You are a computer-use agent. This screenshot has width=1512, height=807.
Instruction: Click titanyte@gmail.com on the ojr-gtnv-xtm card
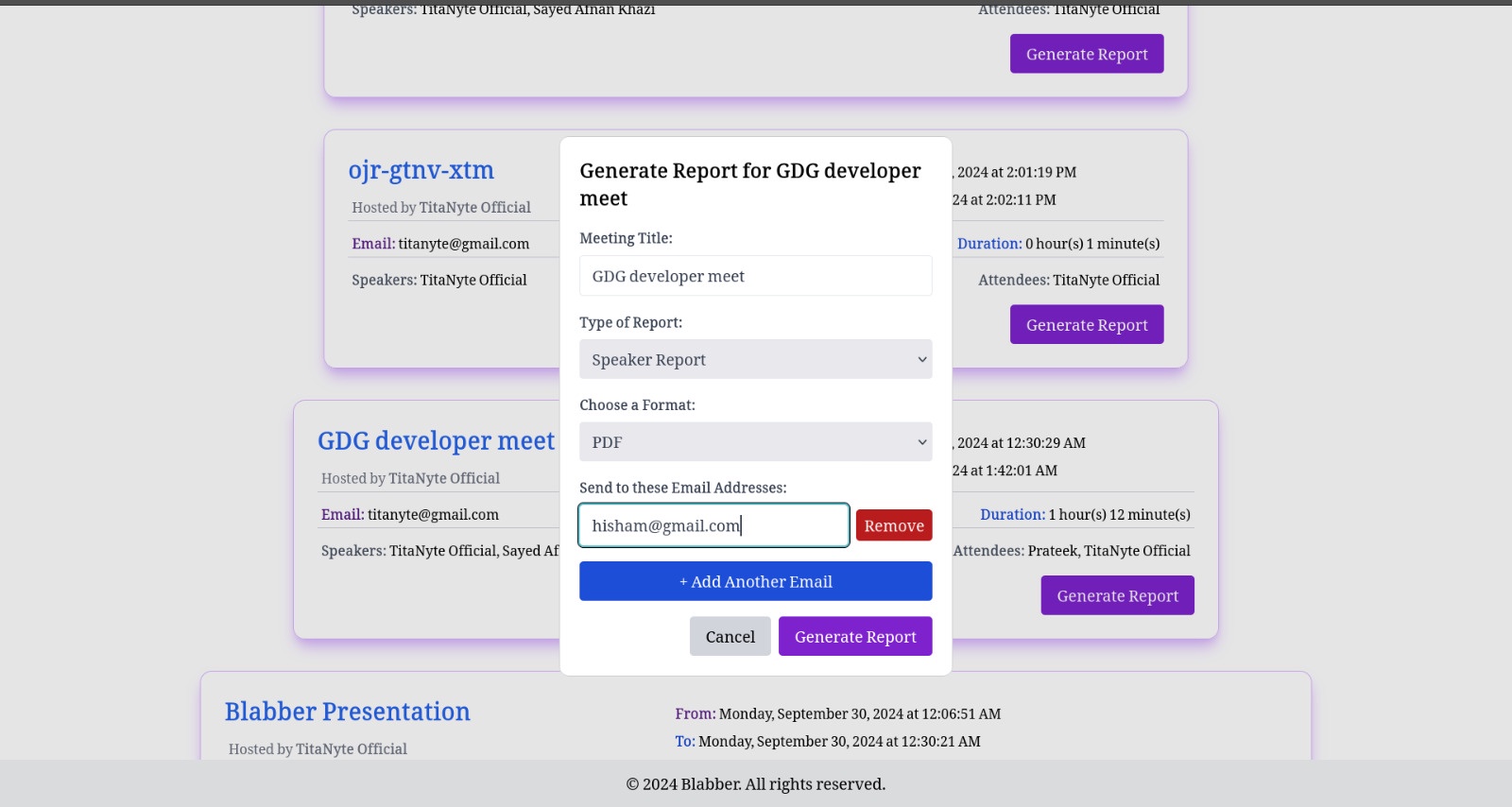[464, 244]
